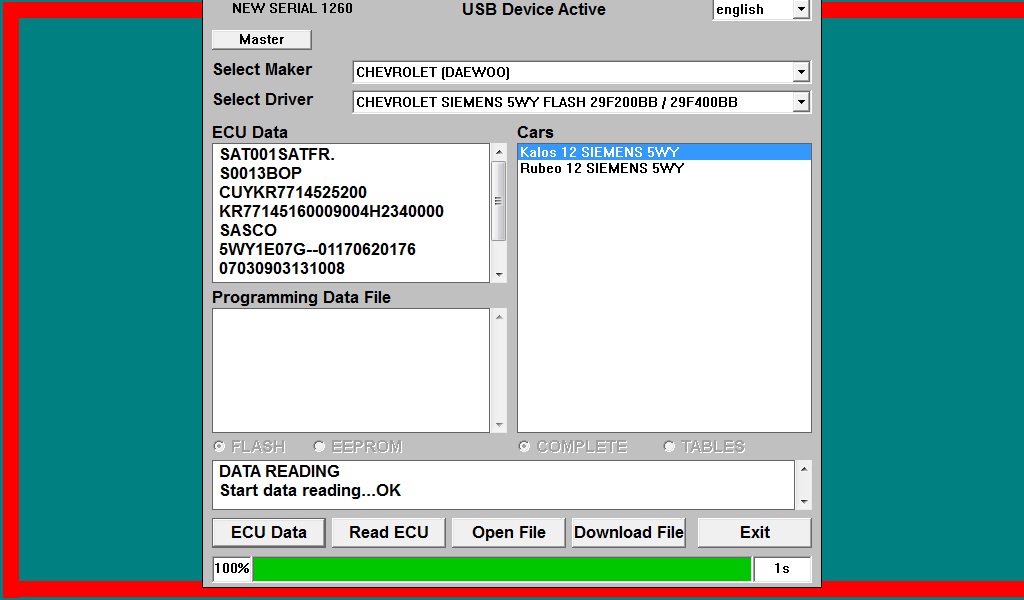Click the USB Device Active status text
This screenshot has width=1024, height=600.
point(534,9)
